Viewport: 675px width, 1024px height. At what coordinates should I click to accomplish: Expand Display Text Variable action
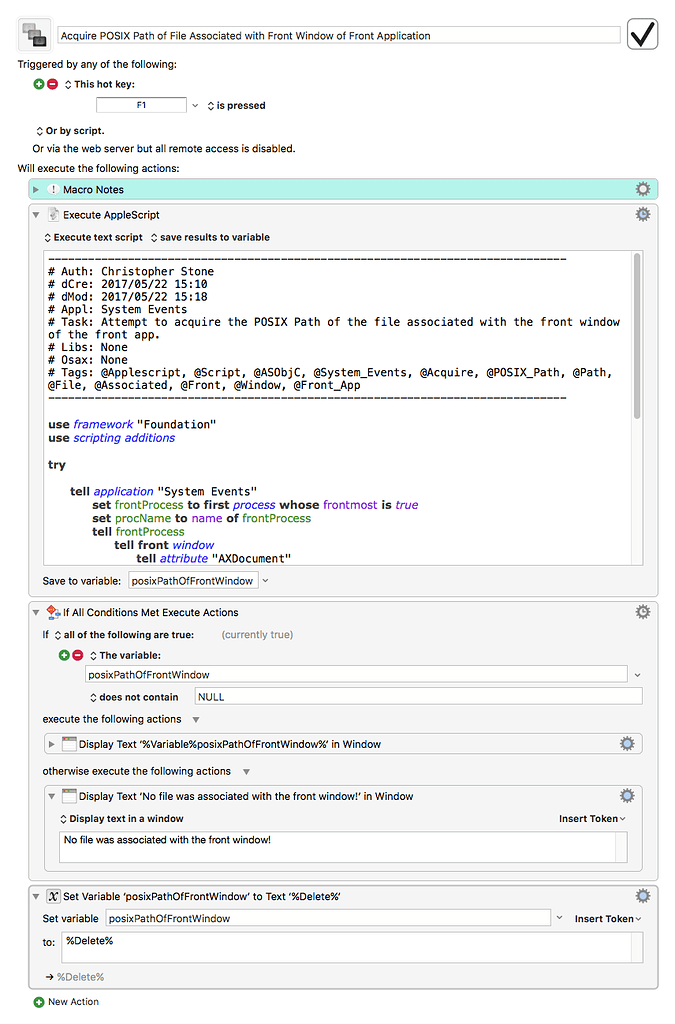pos(52,744)
